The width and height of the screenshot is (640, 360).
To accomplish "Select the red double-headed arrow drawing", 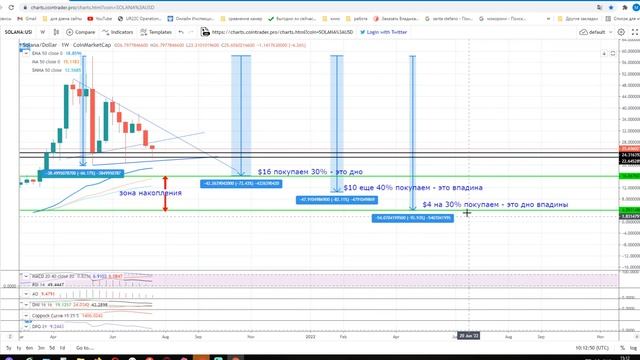I will point(165,194).
